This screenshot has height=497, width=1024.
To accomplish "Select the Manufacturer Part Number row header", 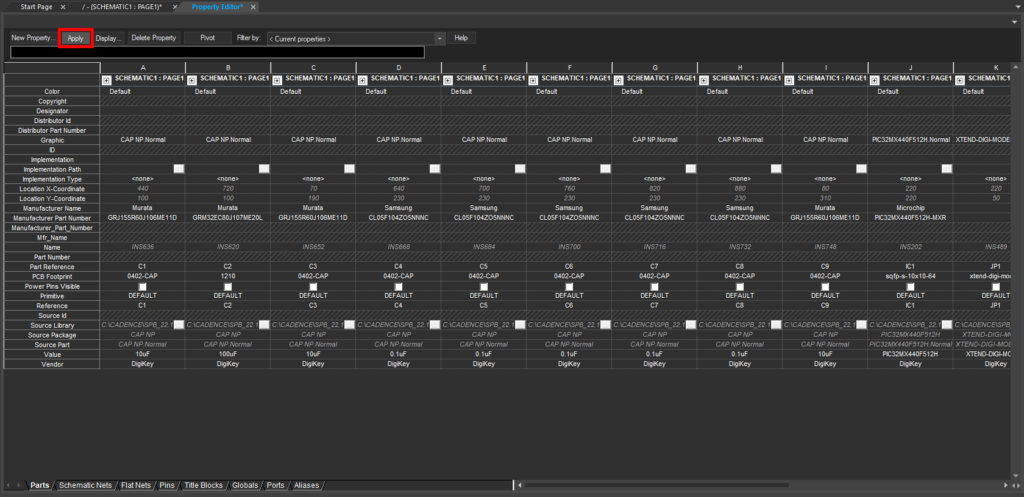I will 52,217.
